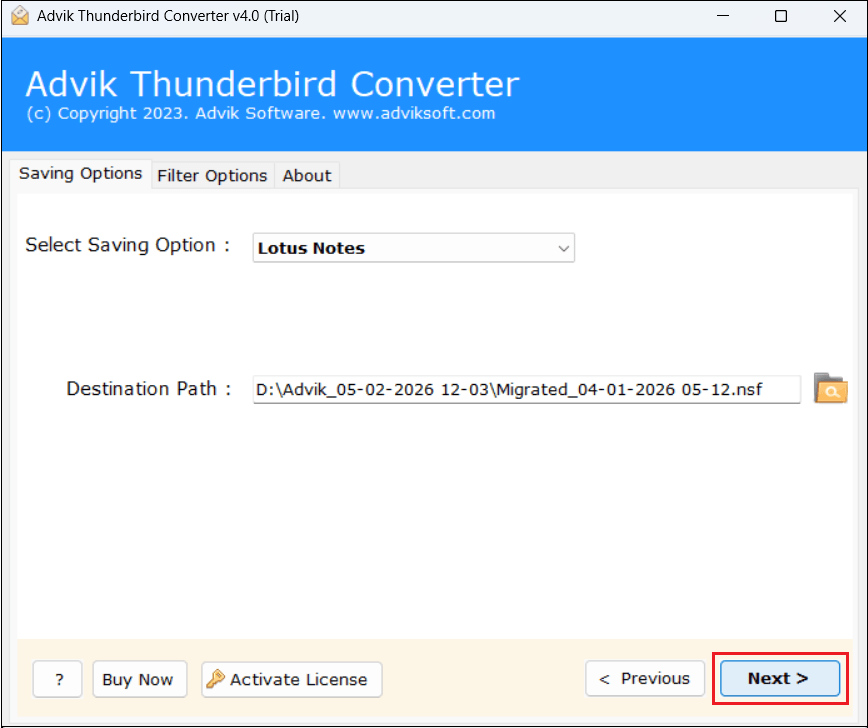The image size is (868, 728).
Task: Click the Previous button
Action: 645,678
